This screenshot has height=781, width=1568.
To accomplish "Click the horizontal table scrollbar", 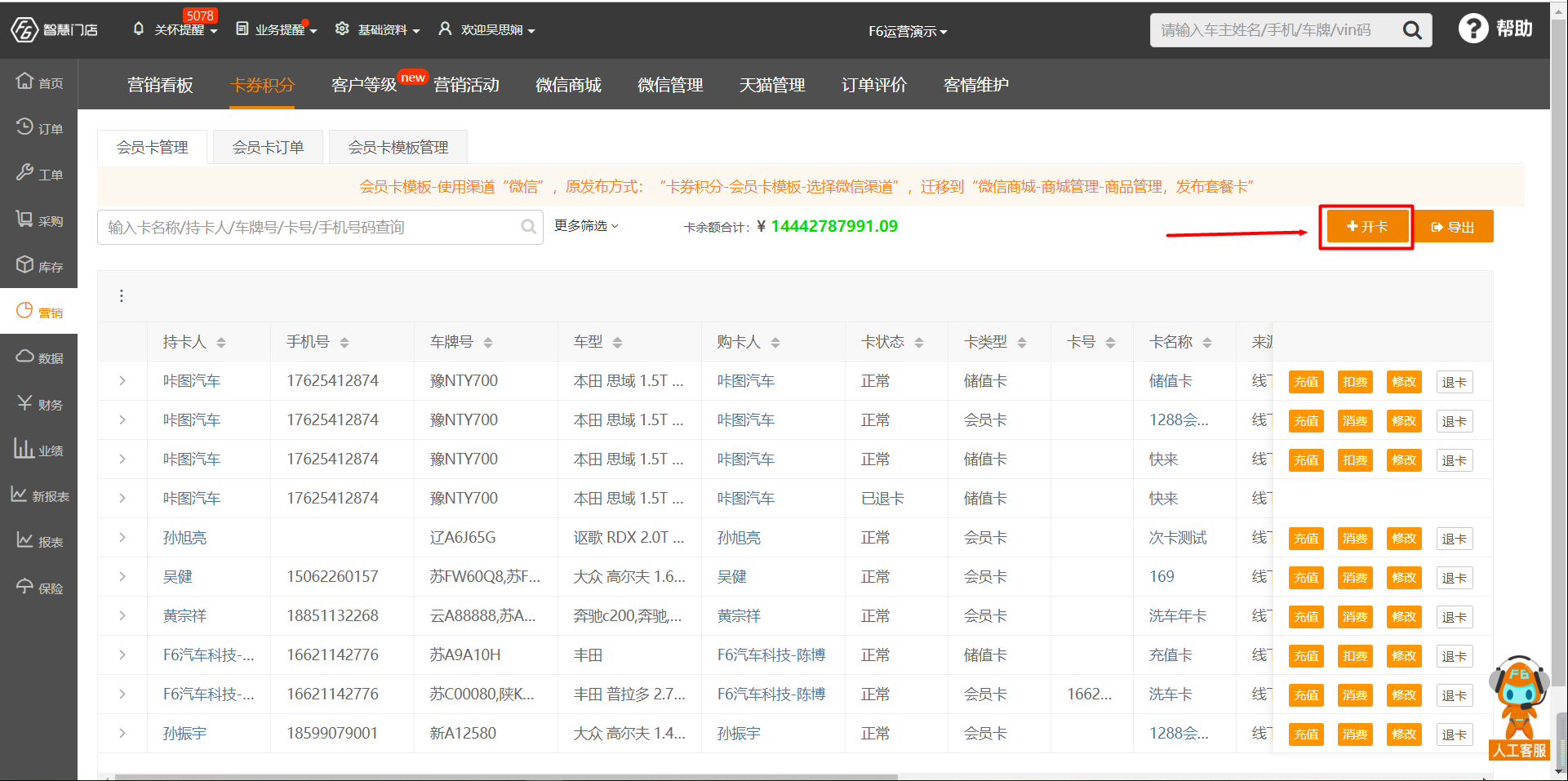I will [506, 777].
